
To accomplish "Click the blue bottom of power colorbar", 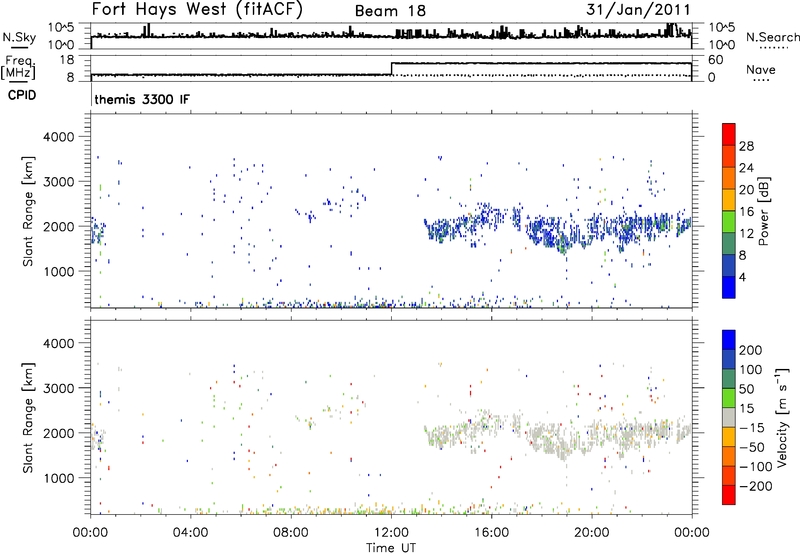I will tap(729, 287).
